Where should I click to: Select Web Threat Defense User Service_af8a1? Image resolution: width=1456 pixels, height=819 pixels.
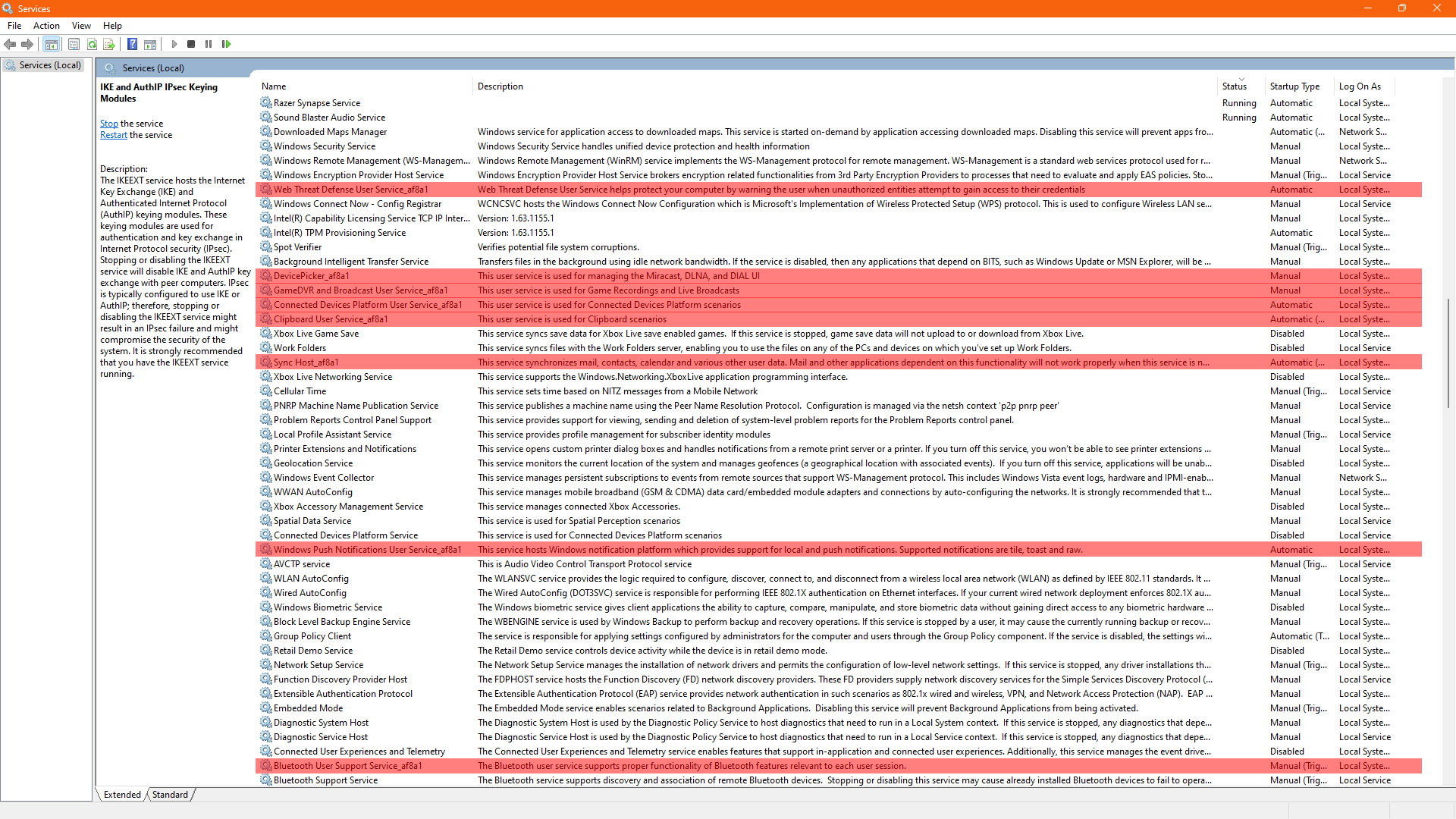(839, 189)
